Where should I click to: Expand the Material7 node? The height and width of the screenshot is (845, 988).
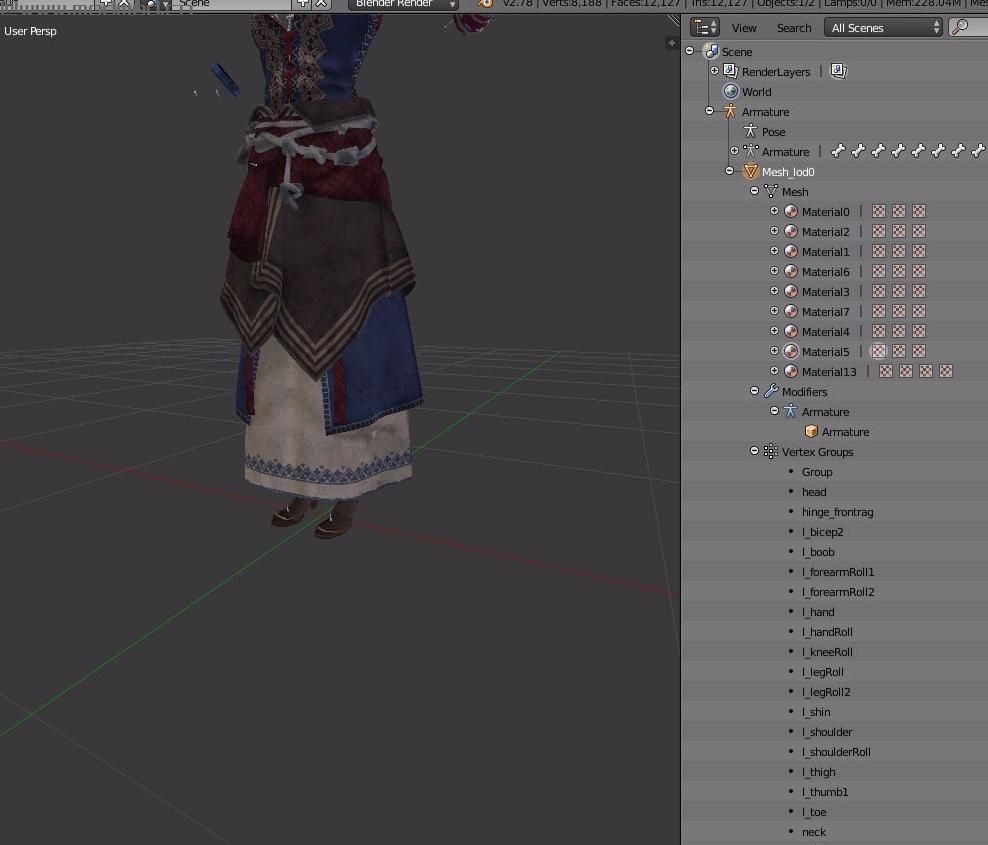click(x=774, y=311)
